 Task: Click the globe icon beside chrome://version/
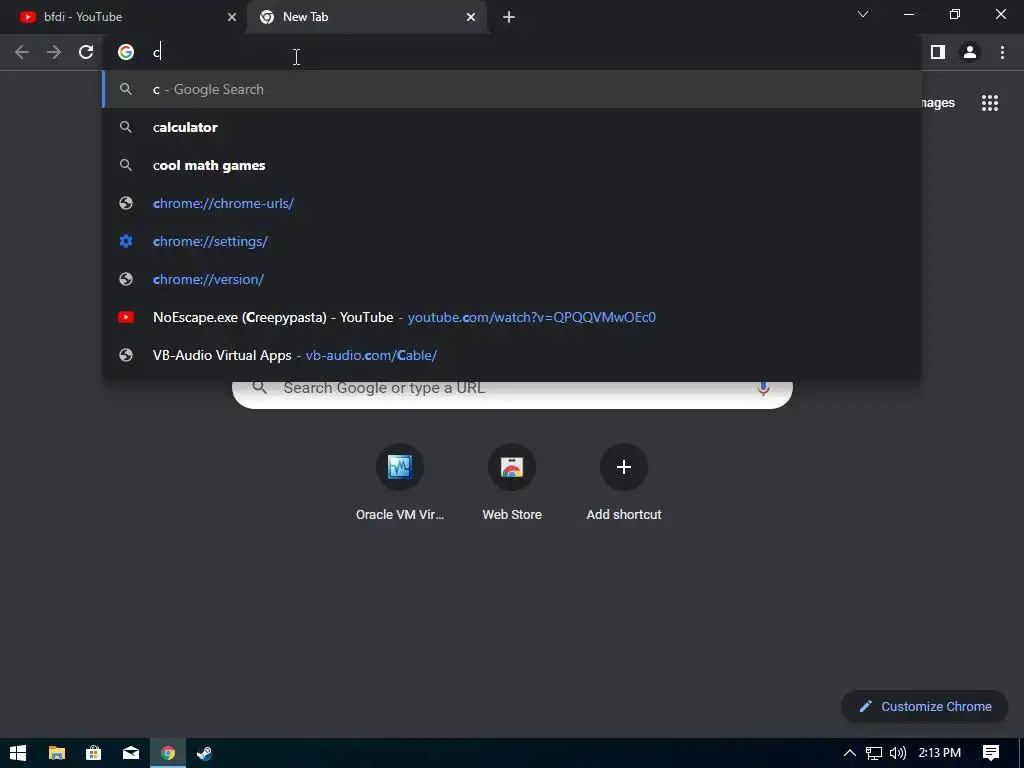(x=126, y=279)
